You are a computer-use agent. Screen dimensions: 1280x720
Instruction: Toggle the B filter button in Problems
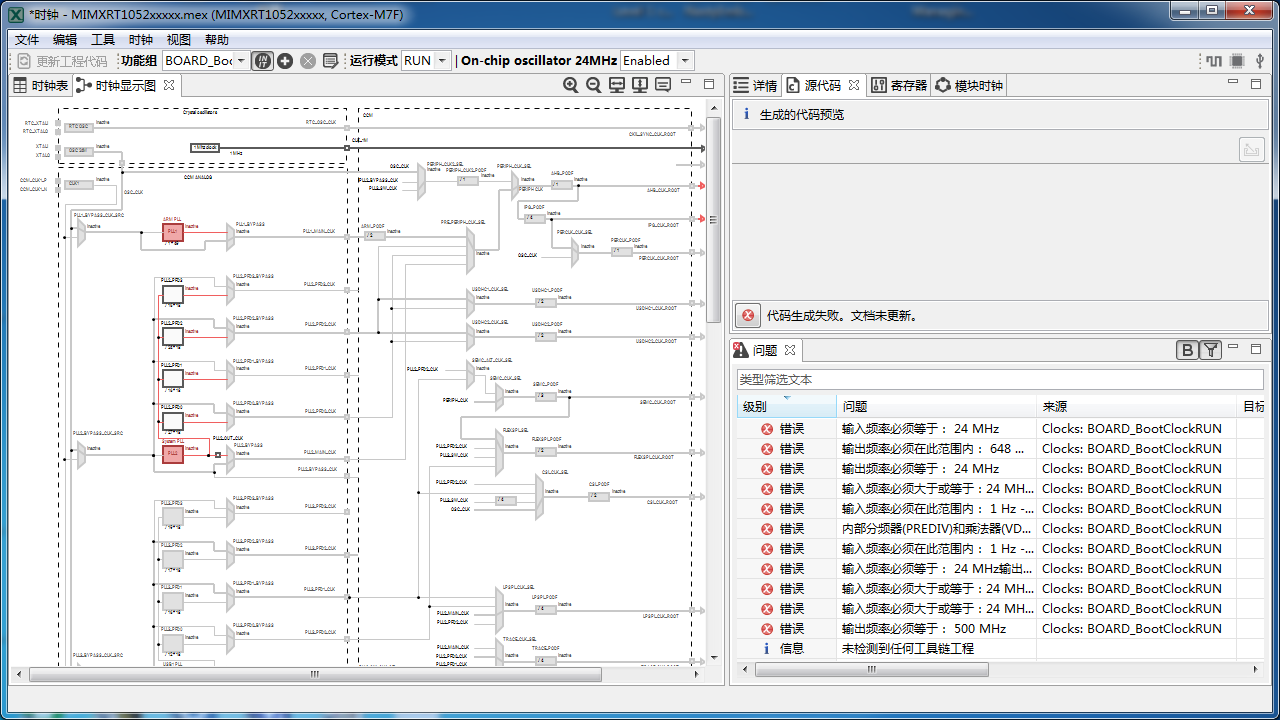pyautogui.click(x=1187, y=350)
